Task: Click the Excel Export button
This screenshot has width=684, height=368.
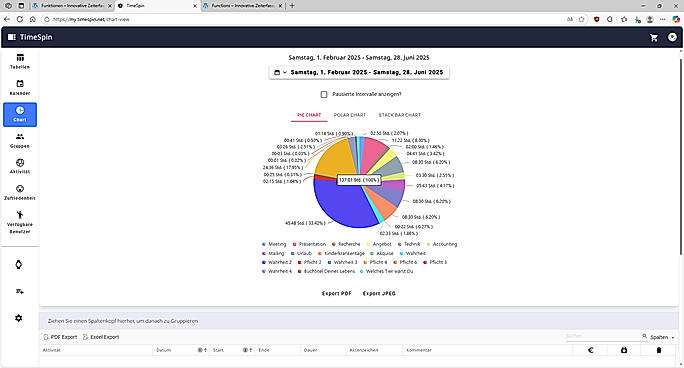Action: [x=101, y=337]
